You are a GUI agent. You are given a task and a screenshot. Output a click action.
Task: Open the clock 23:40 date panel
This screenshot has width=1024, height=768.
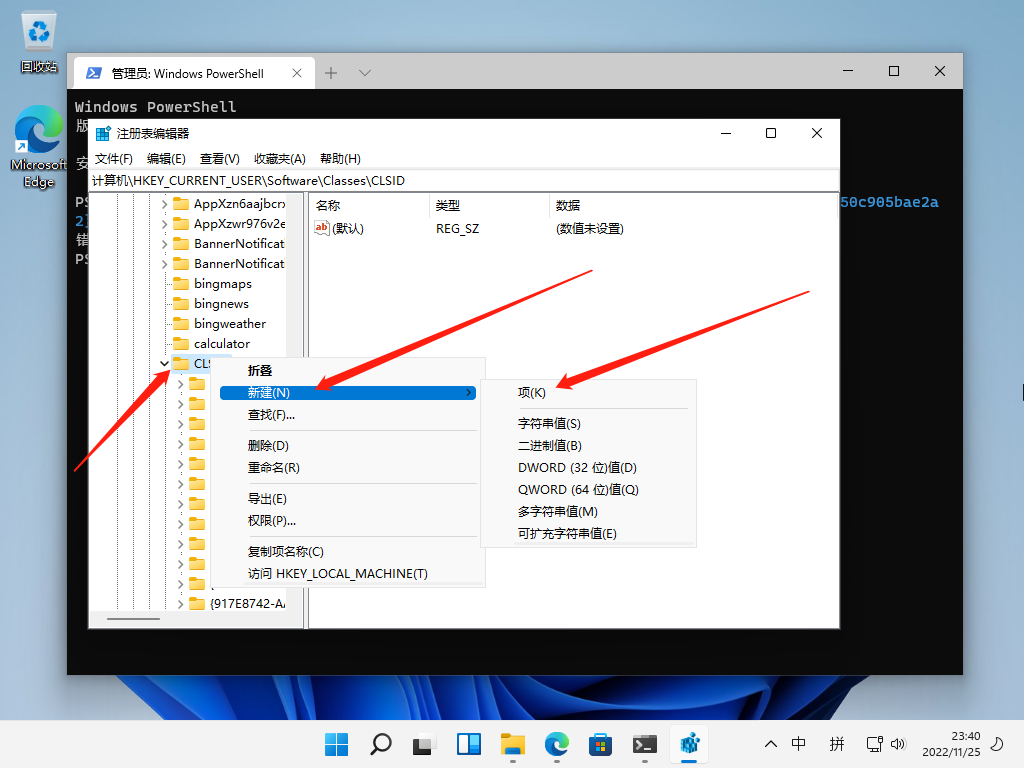point(951,744)
